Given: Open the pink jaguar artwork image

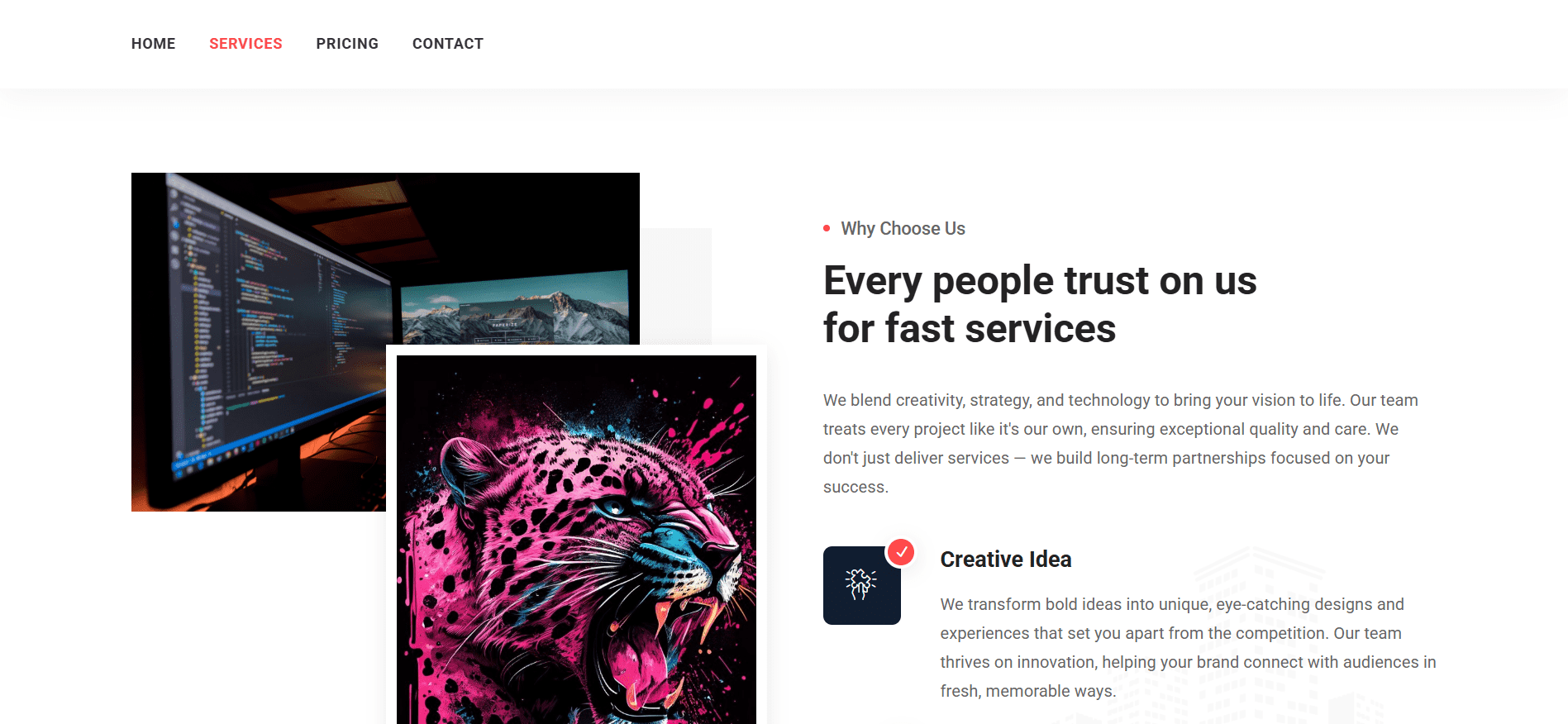Looking at the screenshot, I should point(576,540).
